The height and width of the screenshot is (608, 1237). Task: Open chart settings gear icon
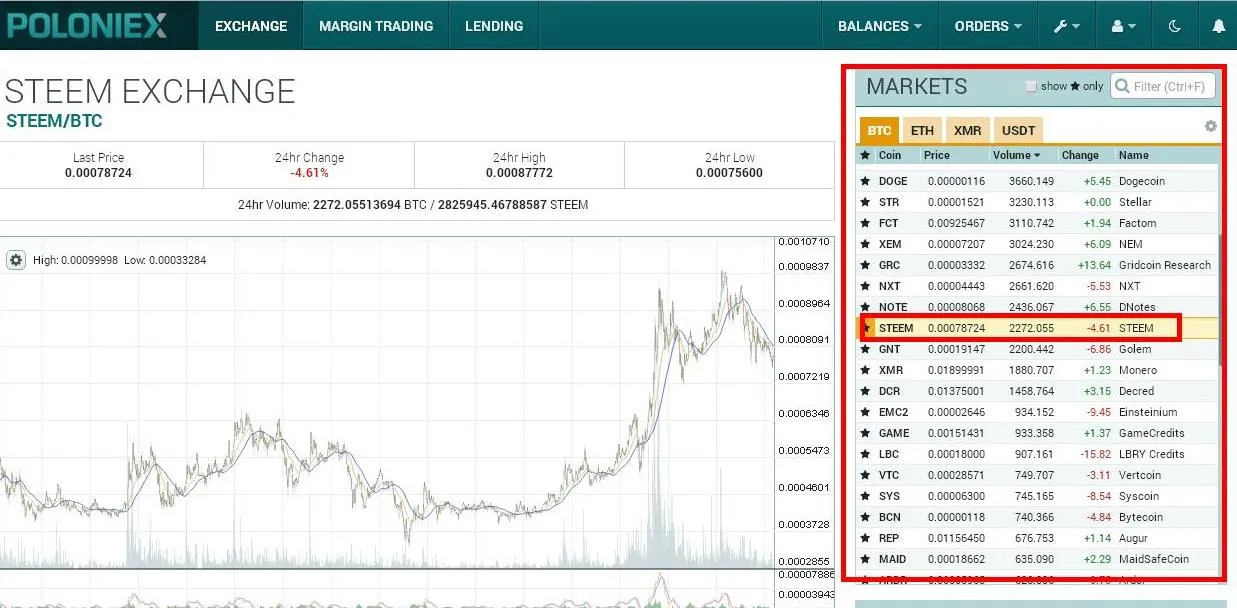[16, 260]
